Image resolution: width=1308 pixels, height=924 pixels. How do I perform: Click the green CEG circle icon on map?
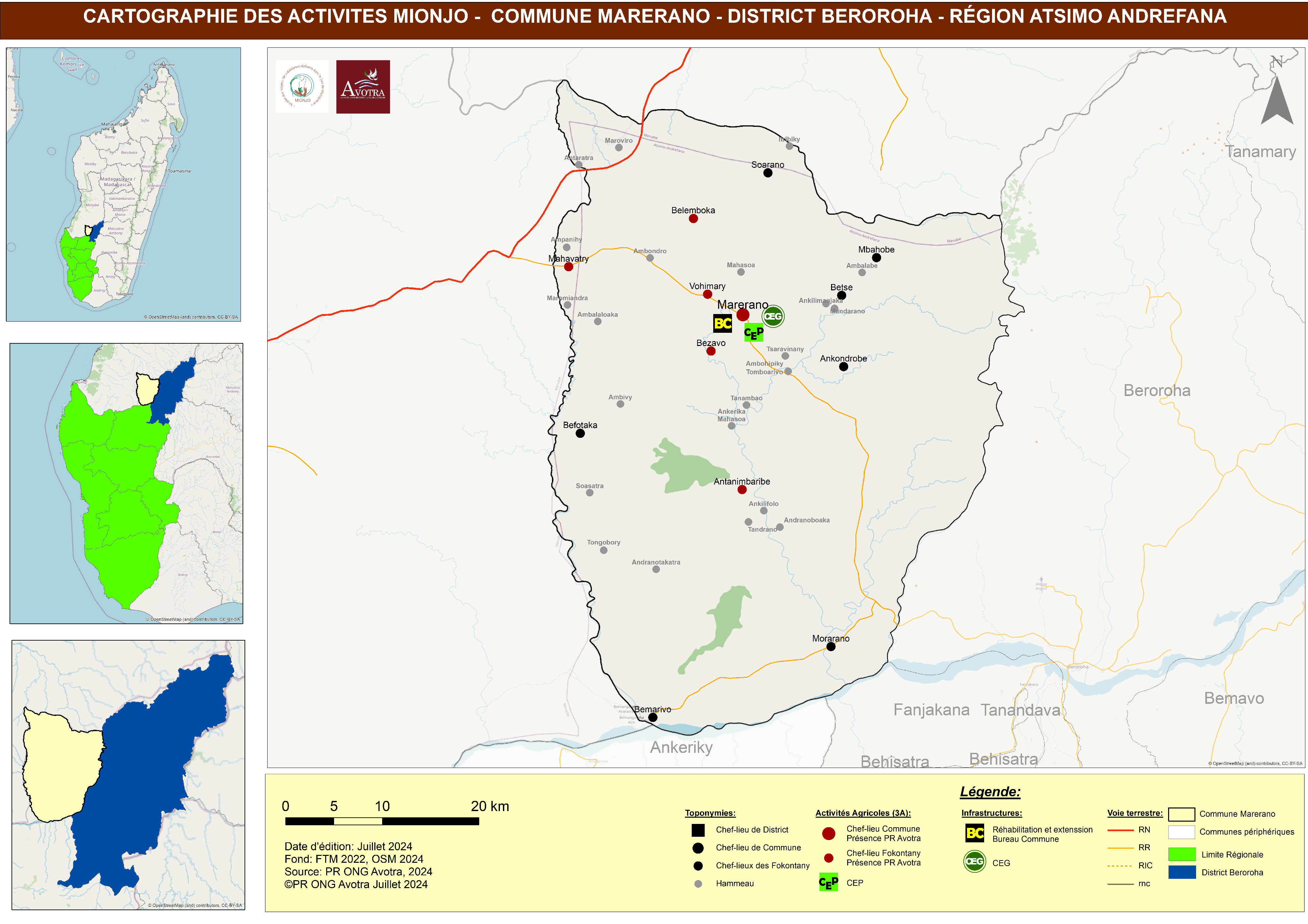point(772,316)
